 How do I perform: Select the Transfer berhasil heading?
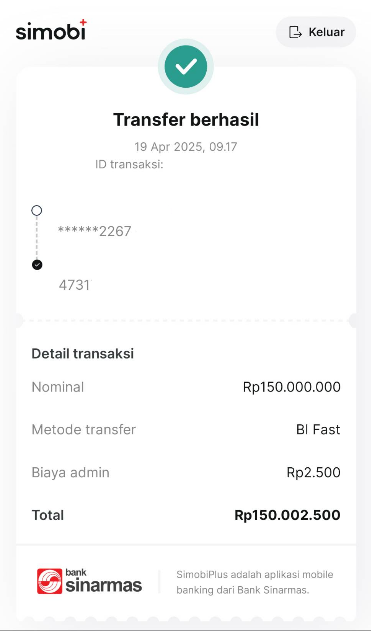(186, 120)
